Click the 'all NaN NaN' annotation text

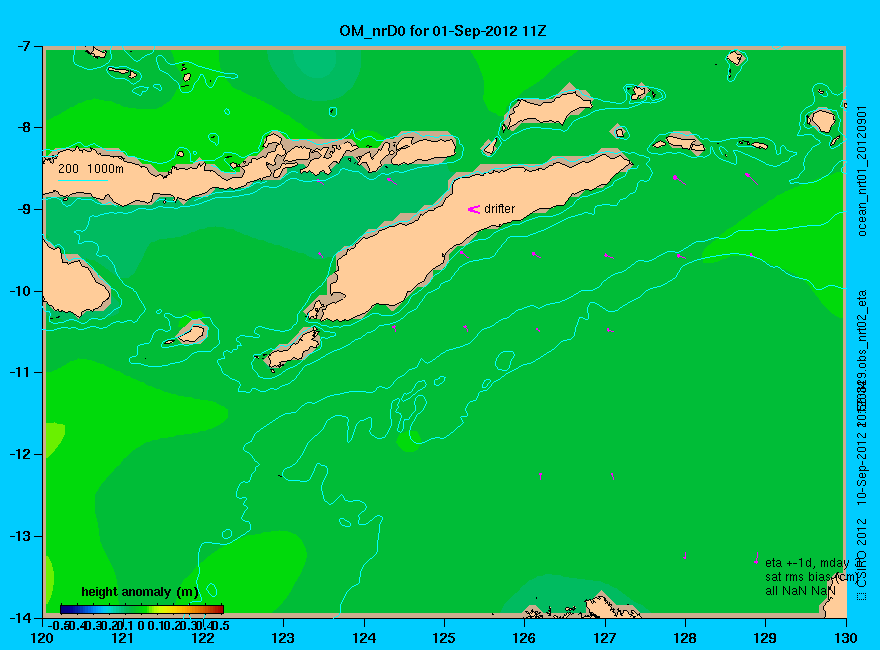coord(800,591)
